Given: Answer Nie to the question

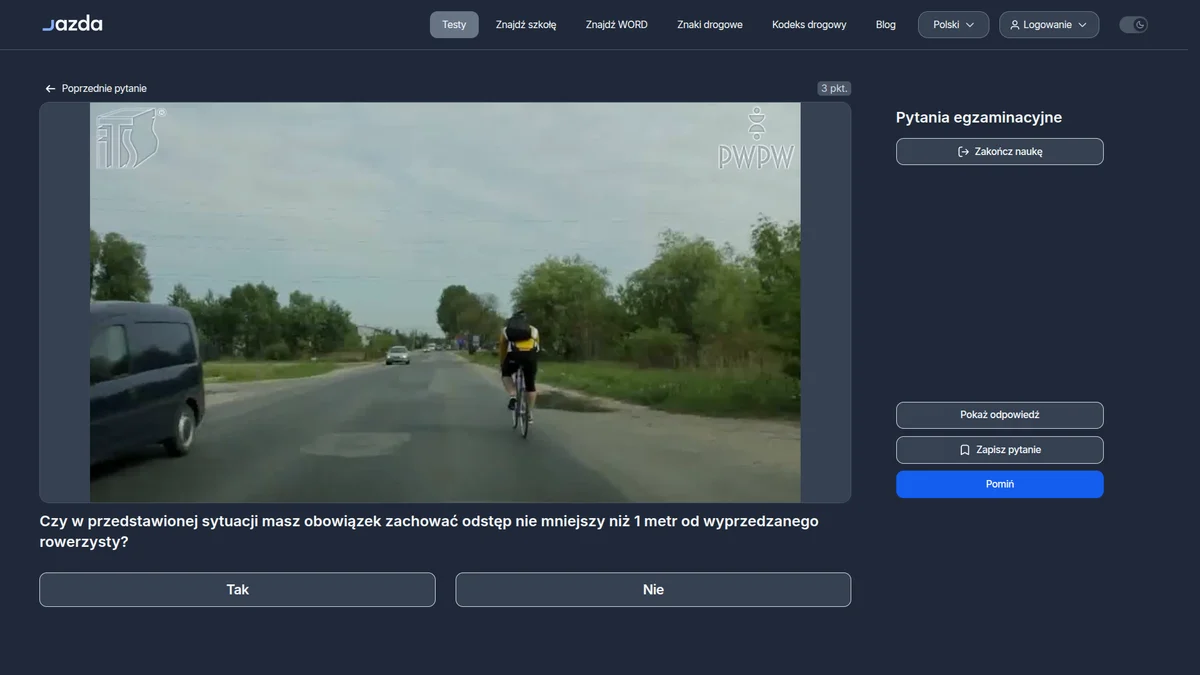Looking at the screenshot, I should tap(653, 590).
